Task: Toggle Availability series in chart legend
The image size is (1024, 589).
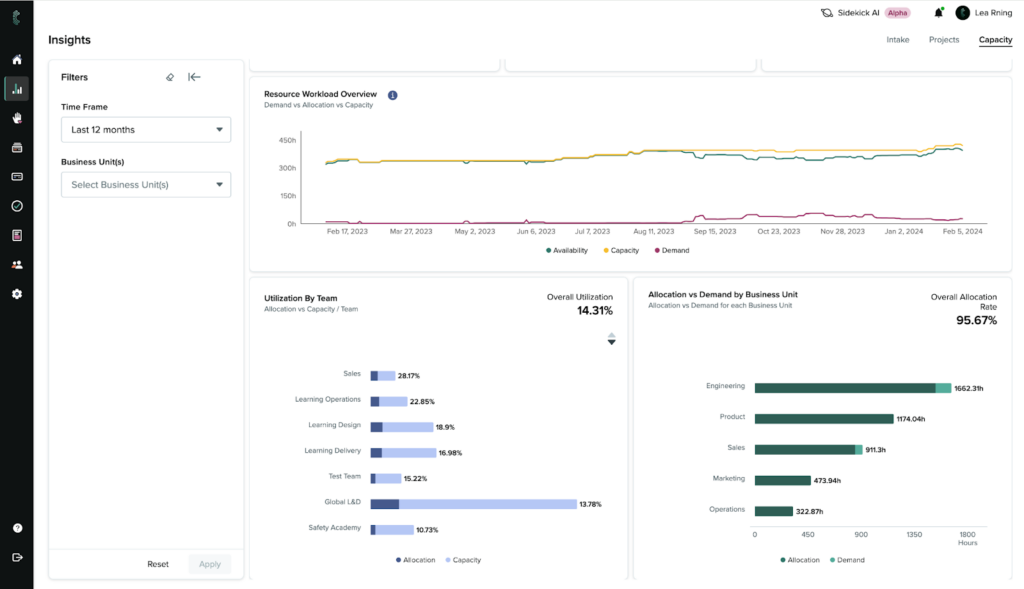Action: 566,250
